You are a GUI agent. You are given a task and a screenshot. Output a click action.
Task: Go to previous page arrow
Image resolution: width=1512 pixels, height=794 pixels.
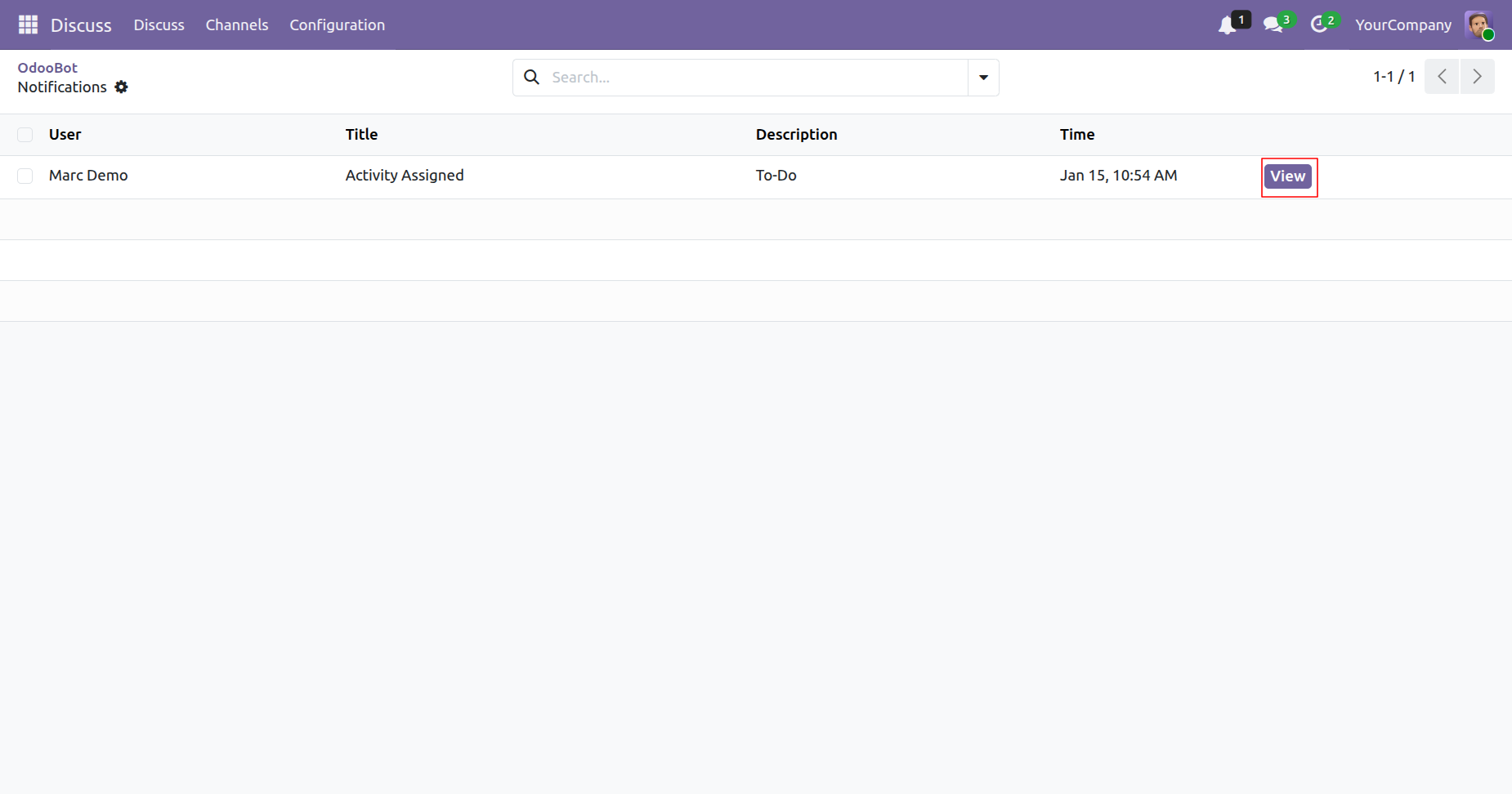coord(1442,77)
